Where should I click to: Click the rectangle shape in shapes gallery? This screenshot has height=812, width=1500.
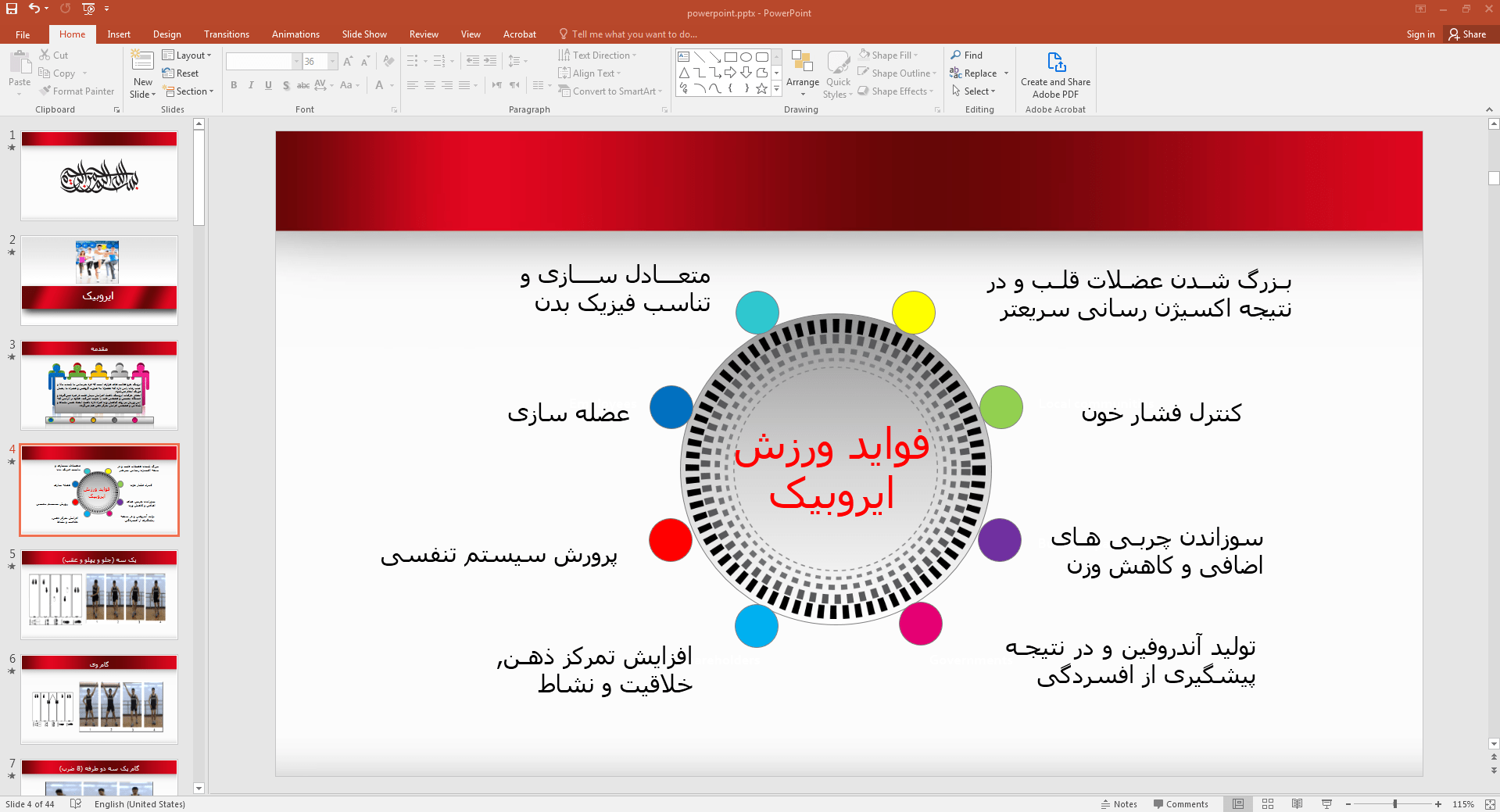point(731,57)
